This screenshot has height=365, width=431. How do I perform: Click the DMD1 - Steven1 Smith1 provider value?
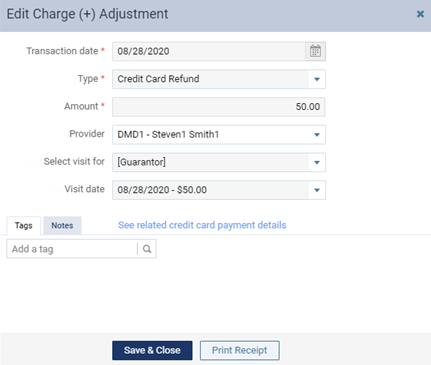(168, 134)
